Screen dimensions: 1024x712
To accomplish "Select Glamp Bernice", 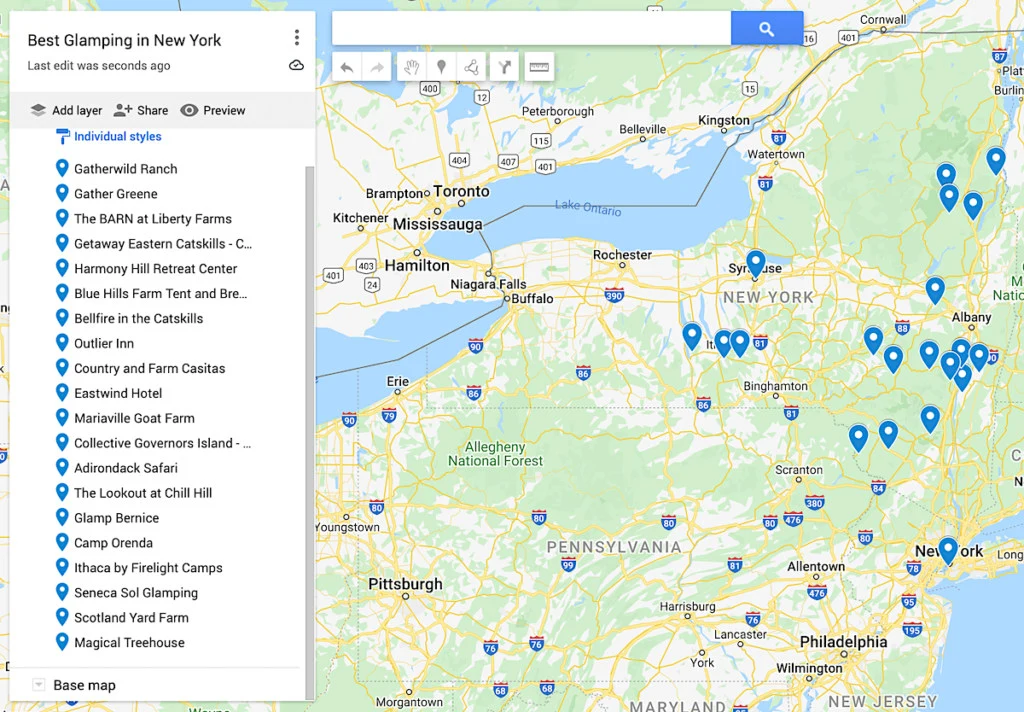I will click(x=116, y=518).
